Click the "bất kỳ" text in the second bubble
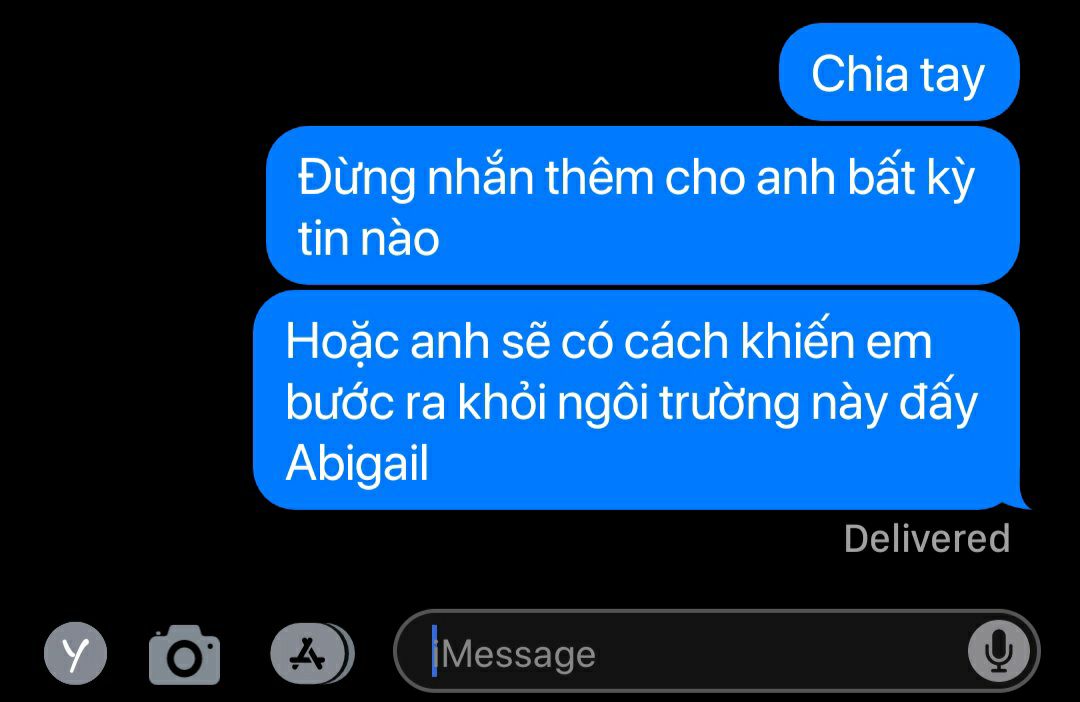Screen dimensions: 1080x702 [911, 178]
